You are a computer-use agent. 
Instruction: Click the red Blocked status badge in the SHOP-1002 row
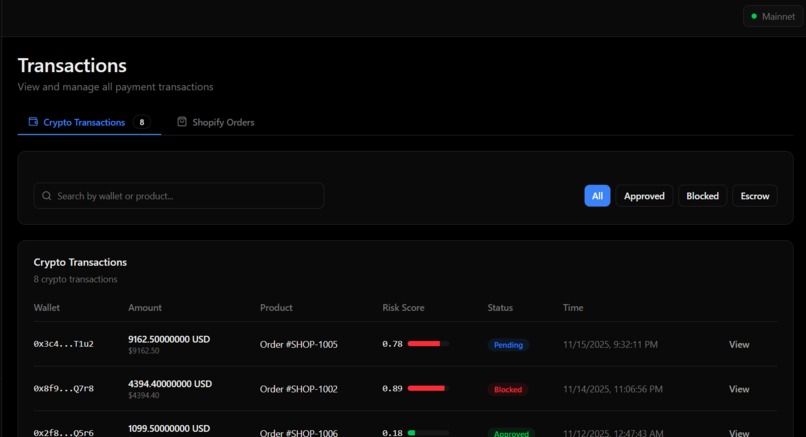[508, 390]
